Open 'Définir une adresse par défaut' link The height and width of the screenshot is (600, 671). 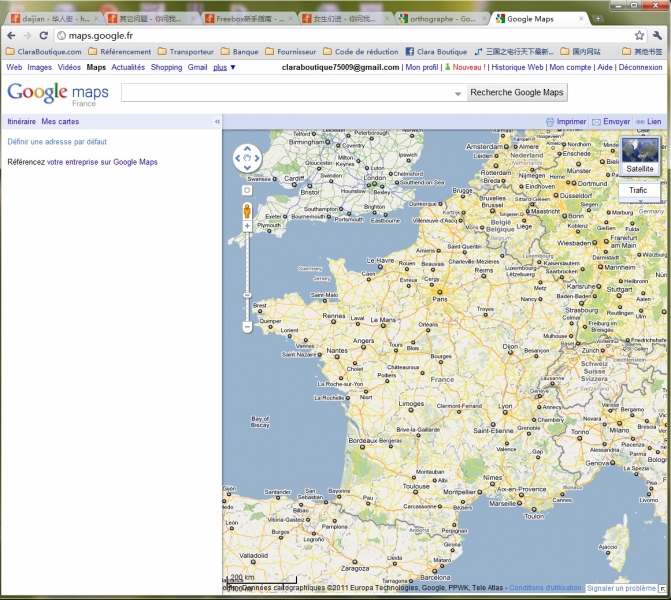coord(57,142)
